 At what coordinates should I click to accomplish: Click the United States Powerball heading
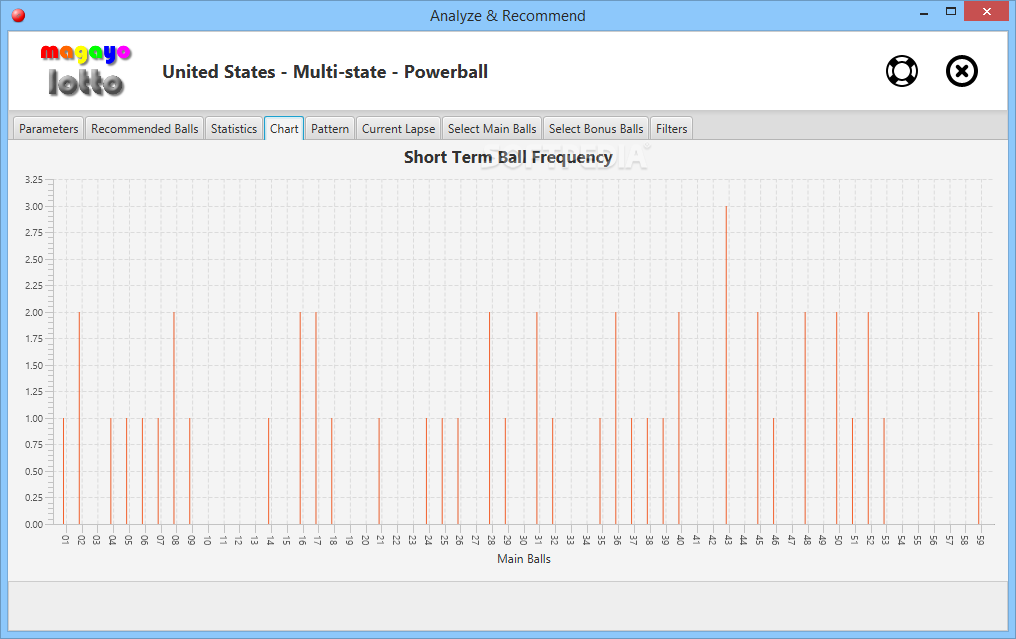click(325, 71)
